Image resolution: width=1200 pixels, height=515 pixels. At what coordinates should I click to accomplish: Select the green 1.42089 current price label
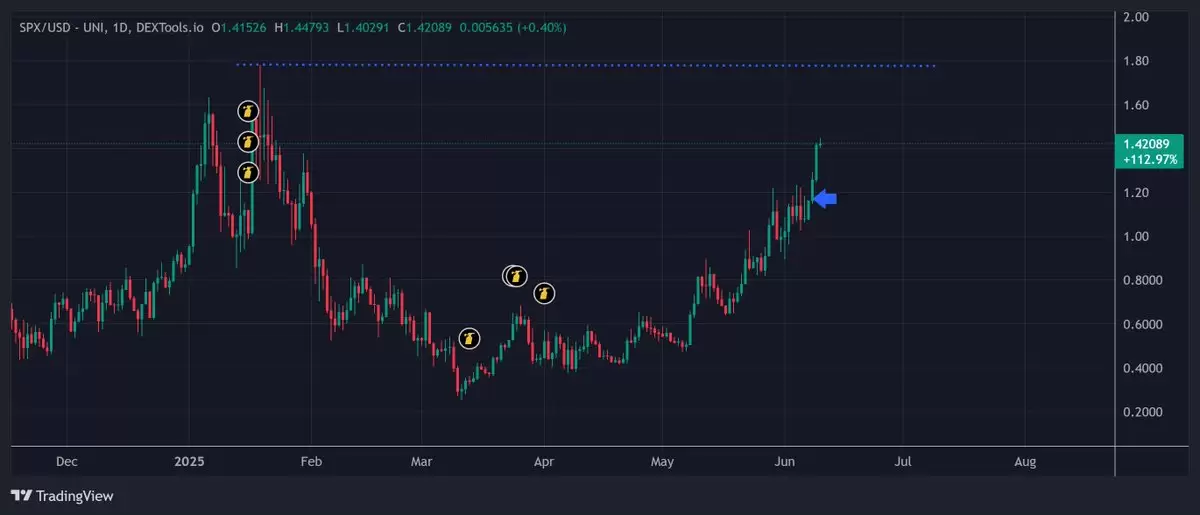(1146, 144)
